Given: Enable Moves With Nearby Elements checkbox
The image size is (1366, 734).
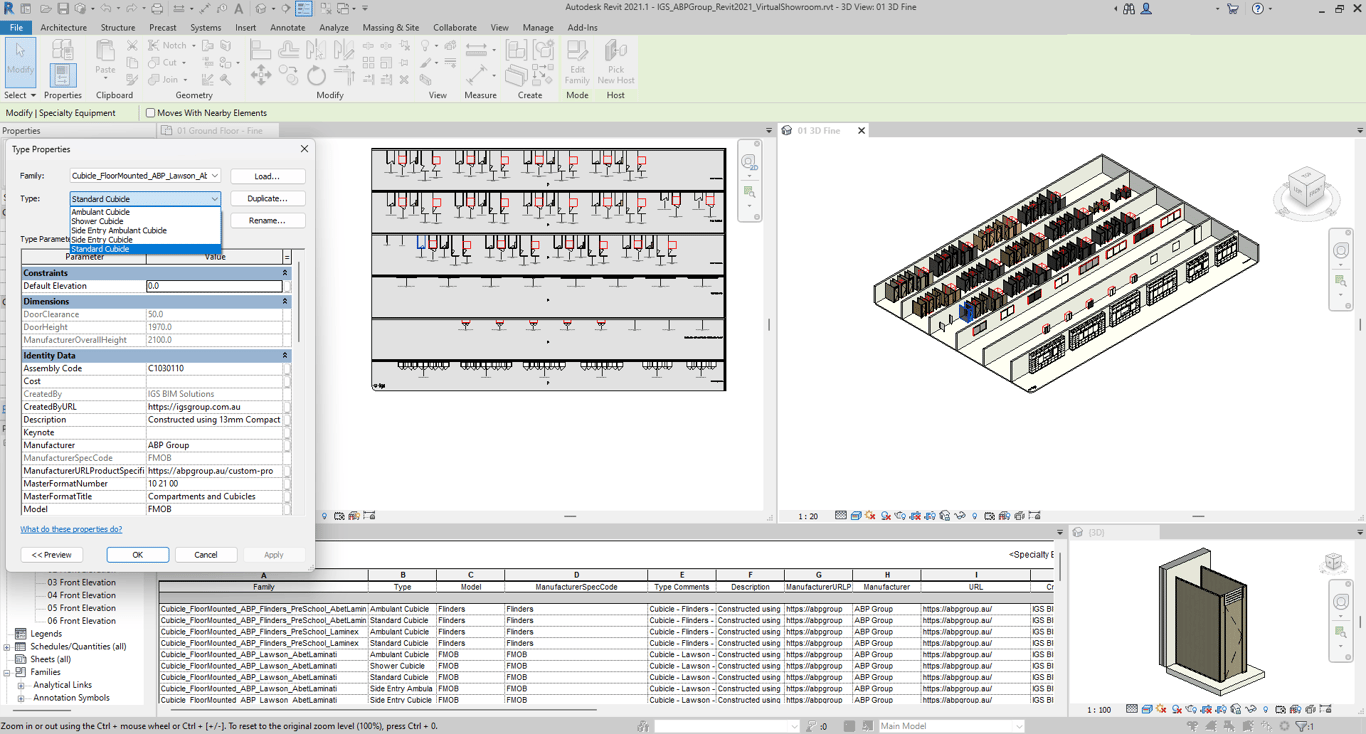Looking at the screenshot, I should click(151, 113).
